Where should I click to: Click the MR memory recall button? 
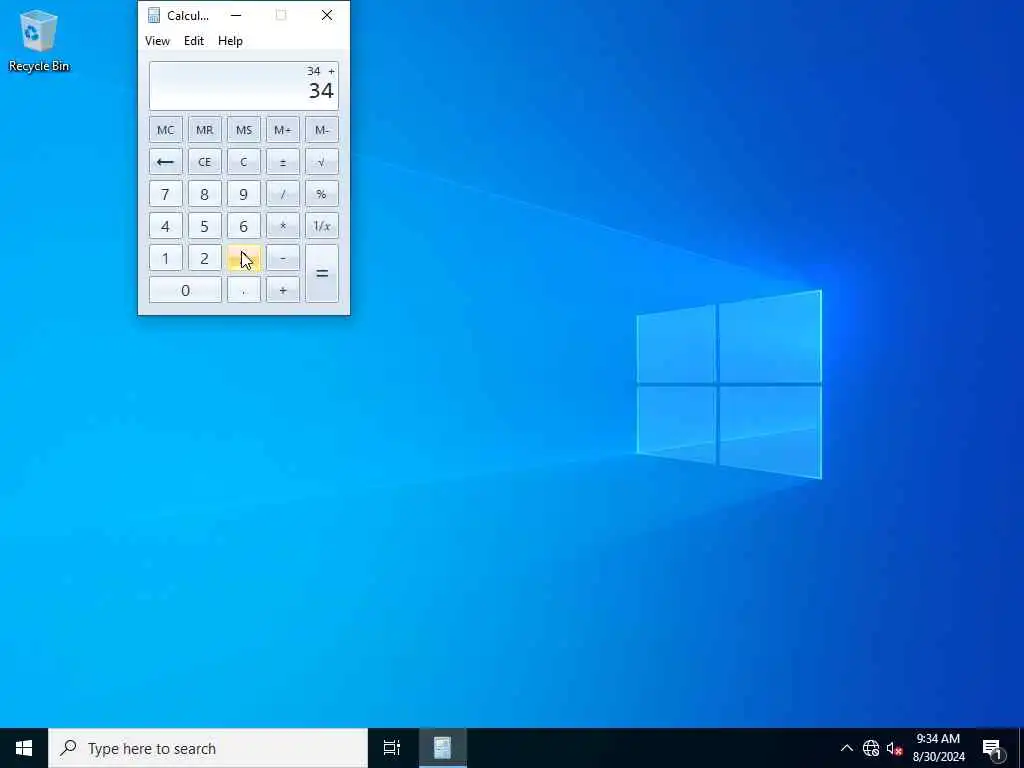pos(204,130)
